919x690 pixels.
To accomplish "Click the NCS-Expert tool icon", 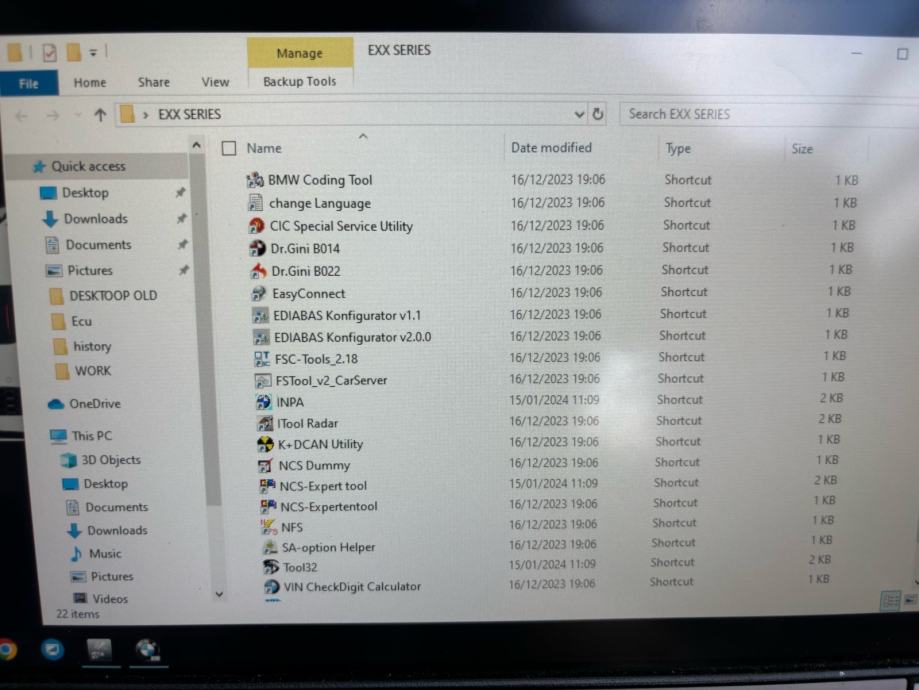I will 268,485.
